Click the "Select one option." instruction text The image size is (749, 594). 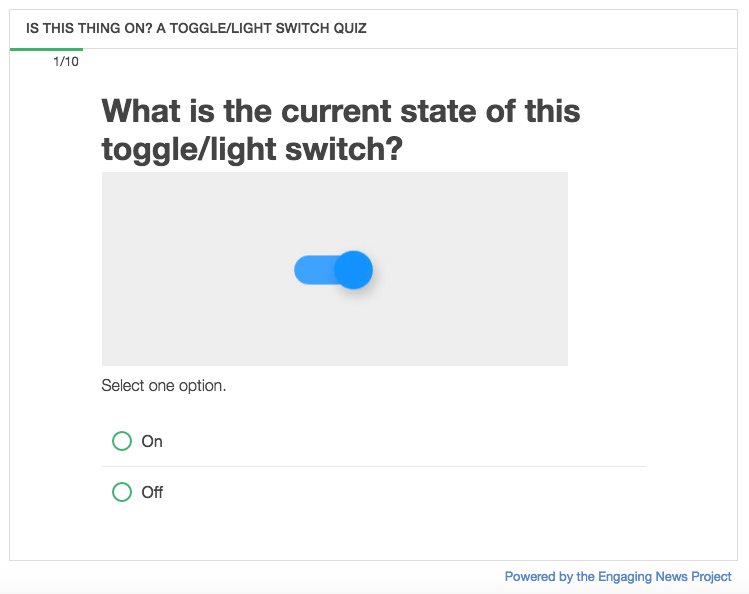point(163,385)
